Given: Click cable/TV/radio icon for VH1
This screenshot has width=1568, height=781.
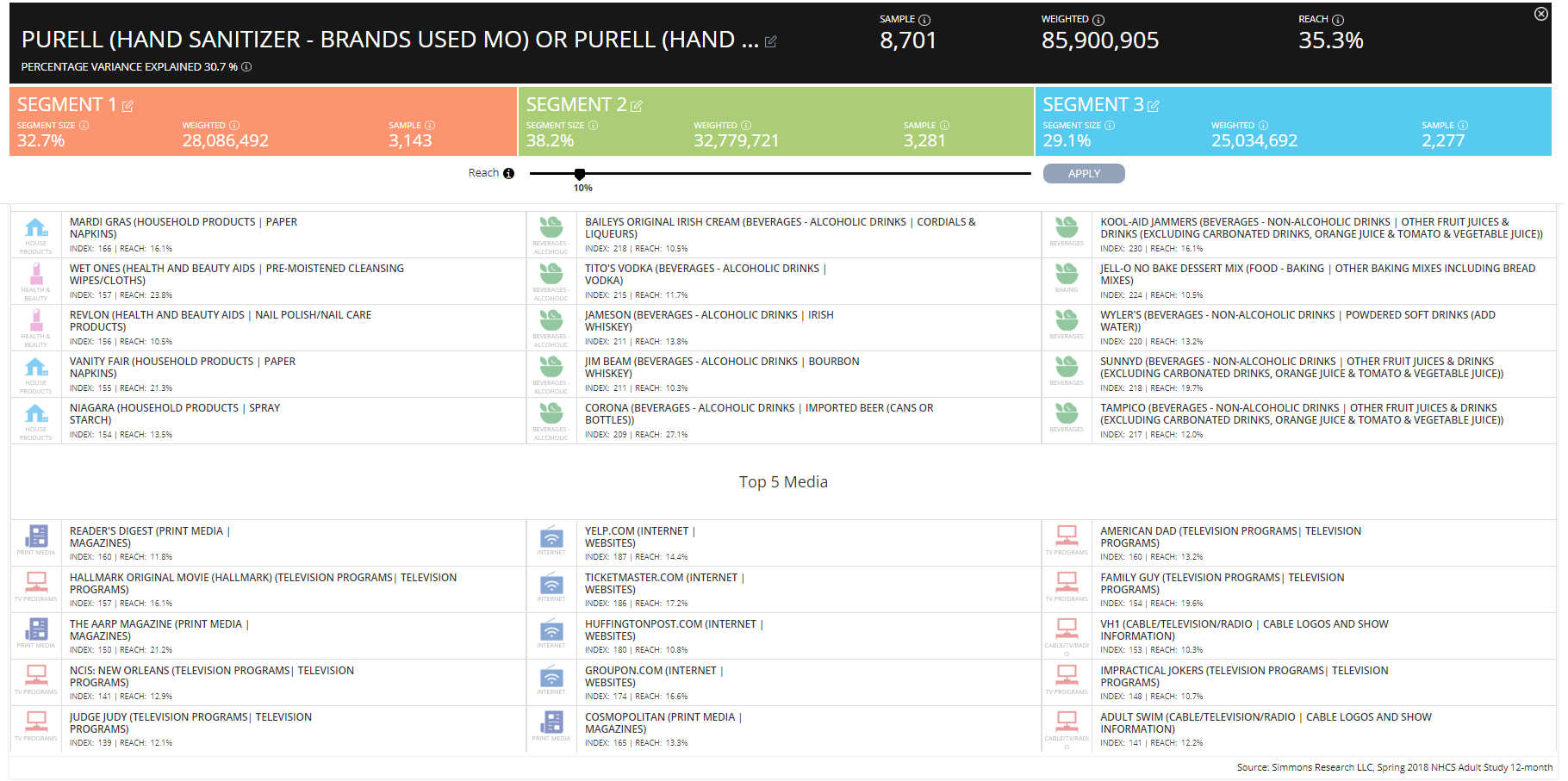Looking at the screenshot, I should tap(1067, 629).
